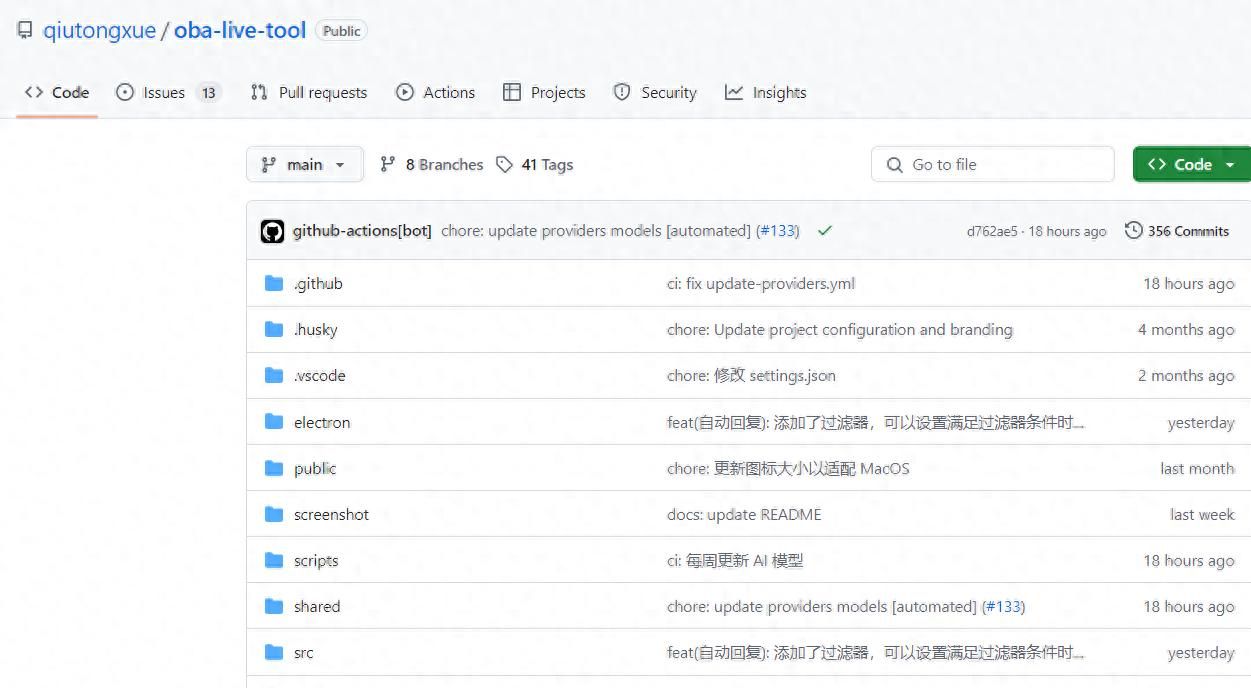Open commit history via the clock icon
This screenshot has width=1251, height=688.
[1132, 230]
